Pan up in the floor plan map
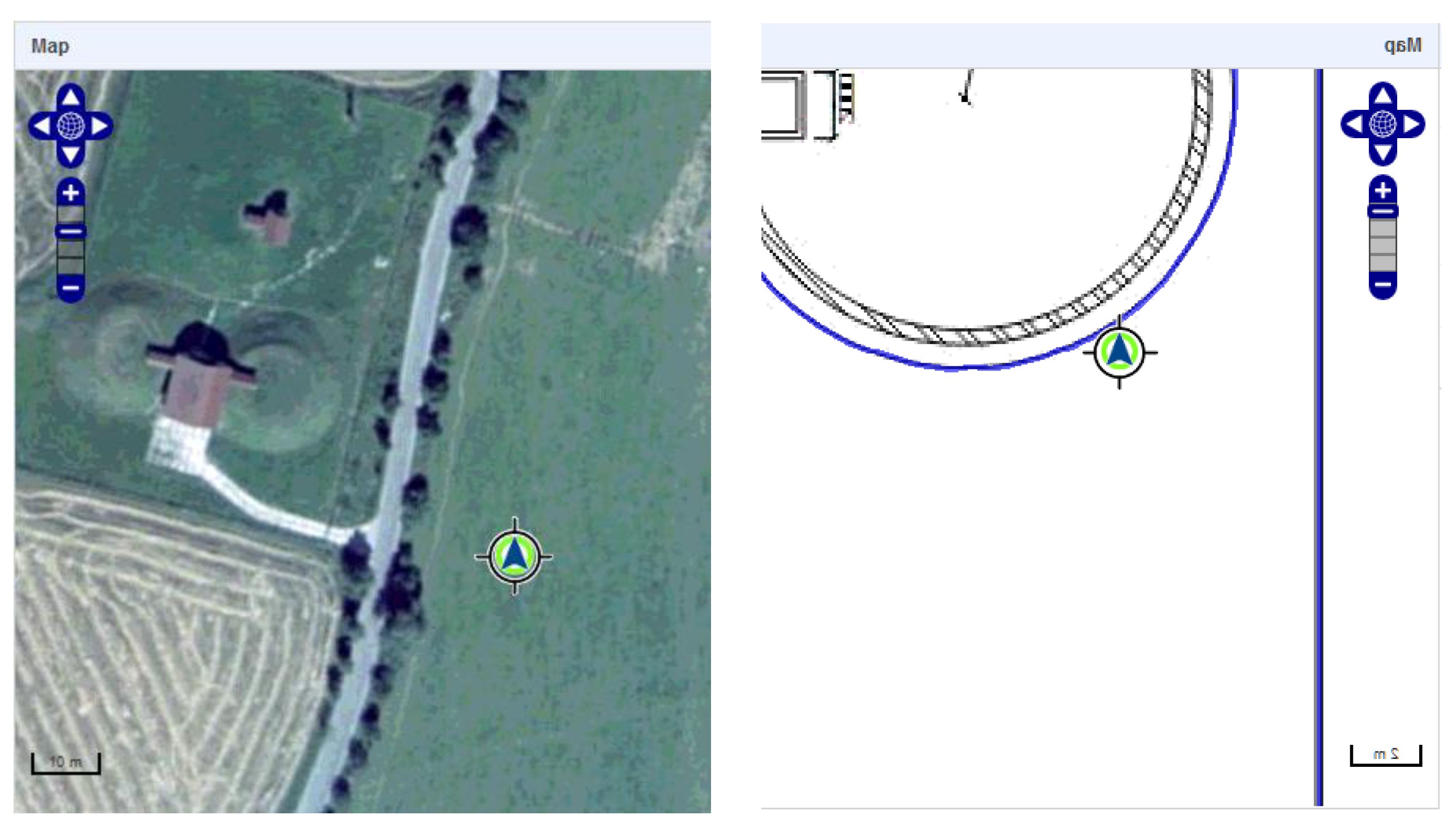 tap(1382, 95)
